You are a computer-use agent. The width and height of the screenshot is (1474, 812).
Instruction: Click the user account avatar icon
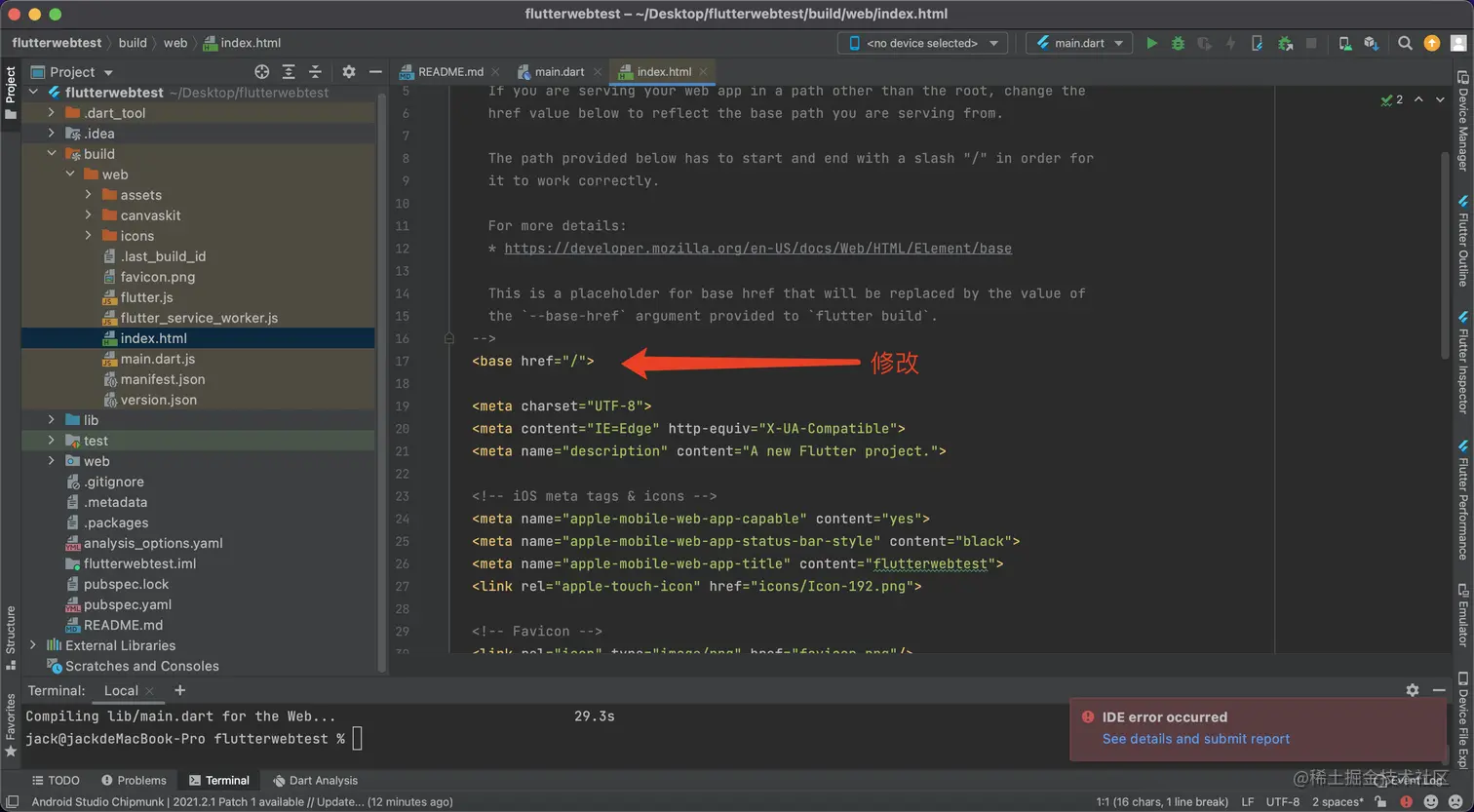(1458, 43)
